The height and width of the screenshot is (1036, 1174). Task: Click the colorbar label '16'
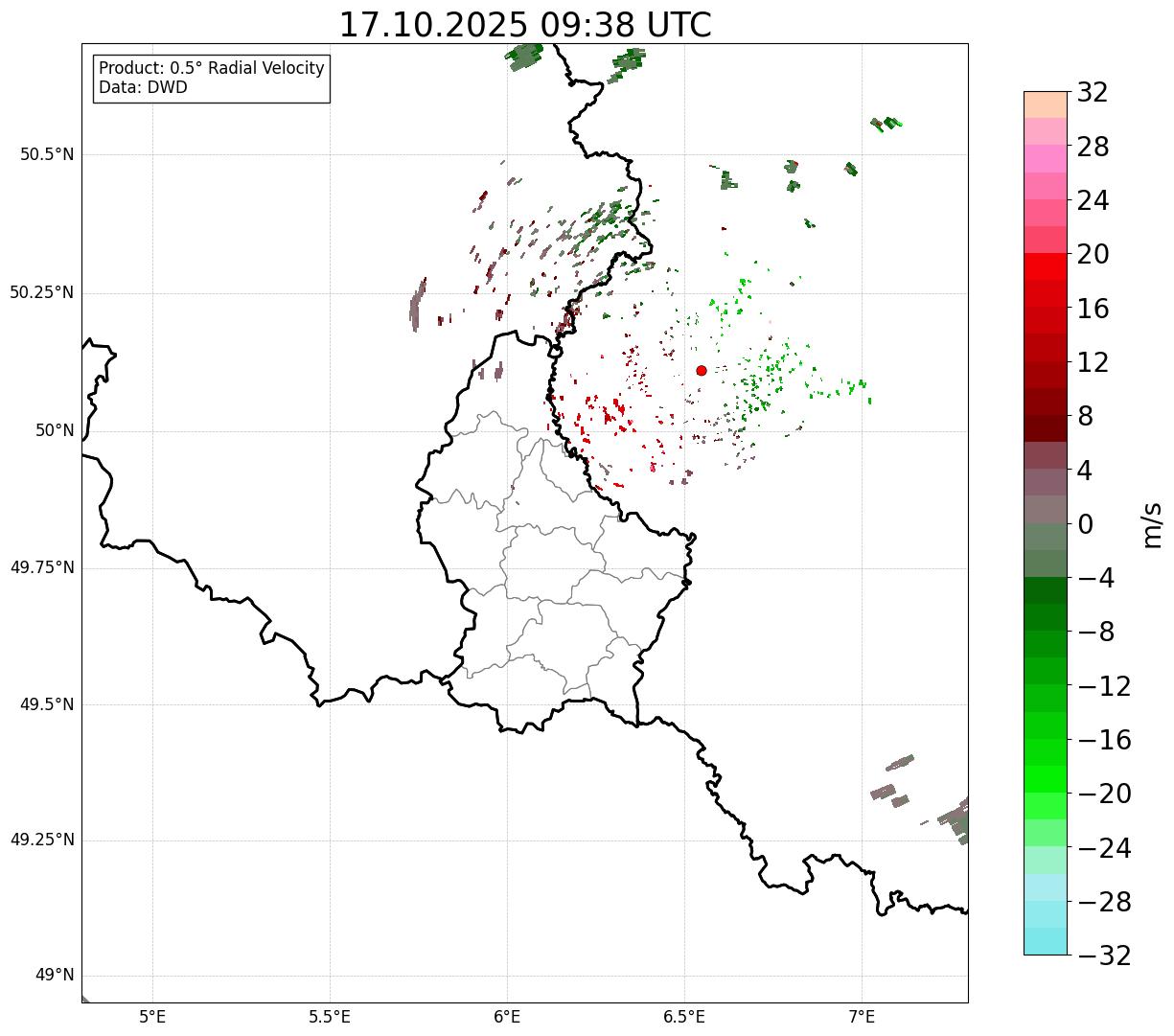[x=1093, y=309]
